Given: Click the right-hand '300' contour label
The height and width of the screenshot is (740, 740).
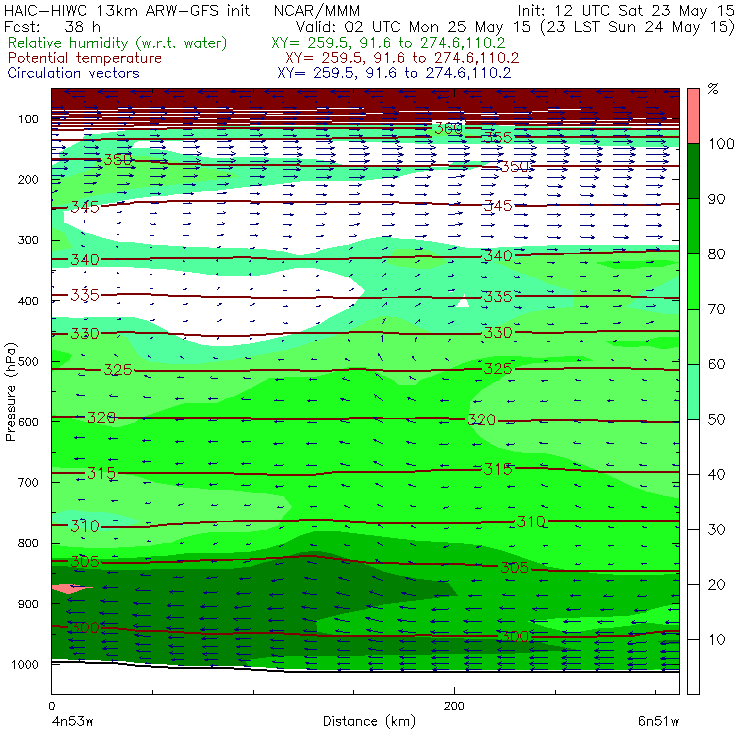Looking at the screenshot, I should click(514, 636).
